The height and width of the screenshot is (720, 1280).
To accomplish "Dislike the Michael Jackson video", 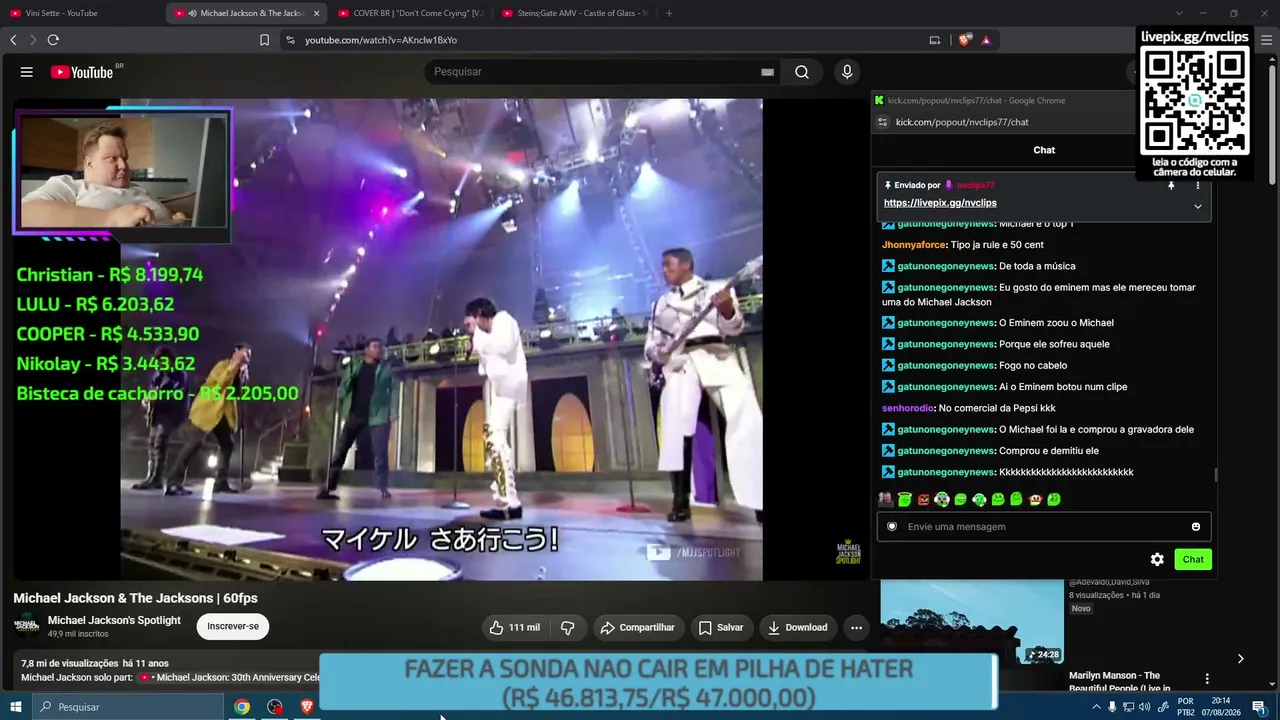I will (x=568, y=628).
